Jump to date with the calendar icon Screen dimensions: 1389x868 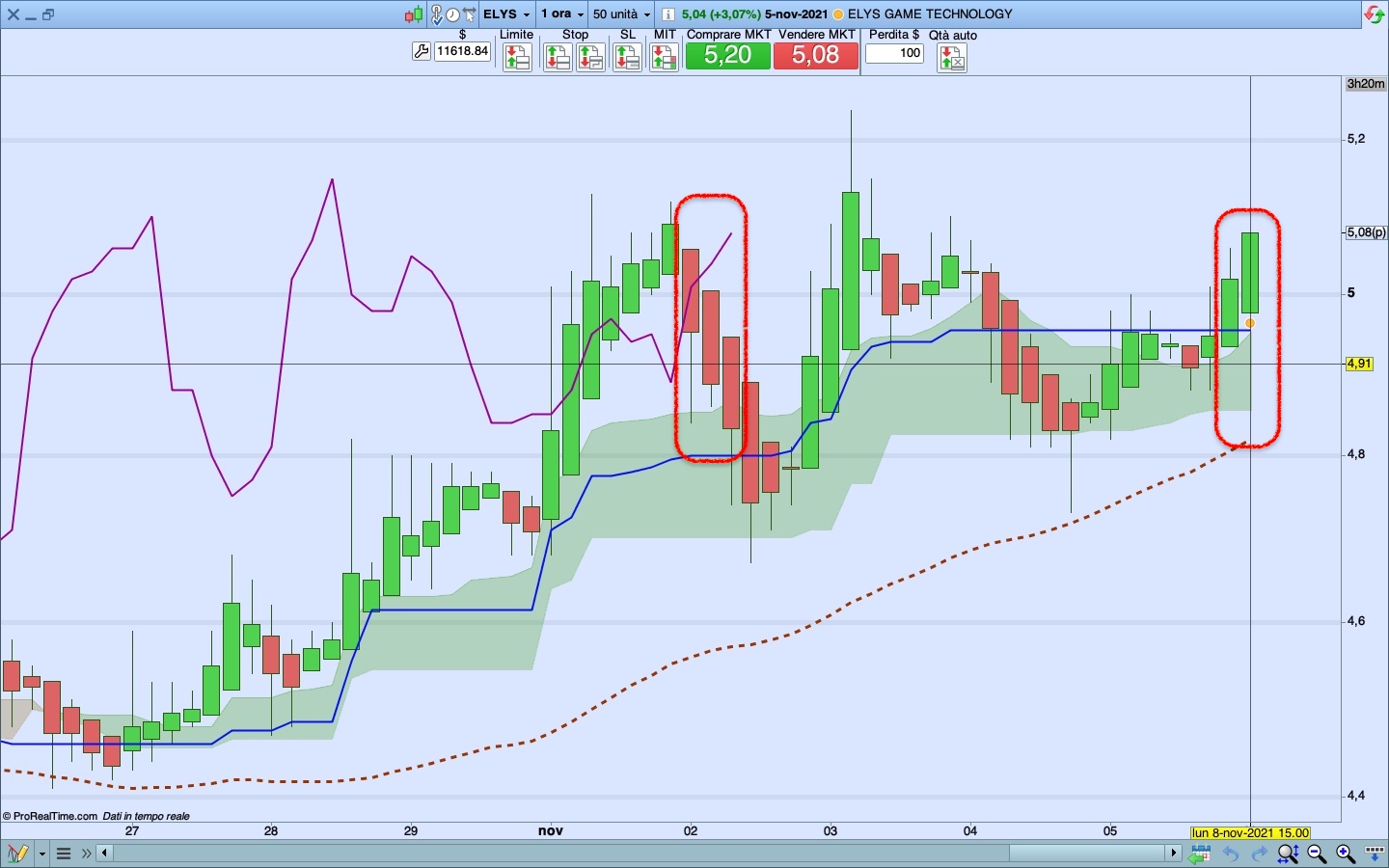tap(1200, 854)
